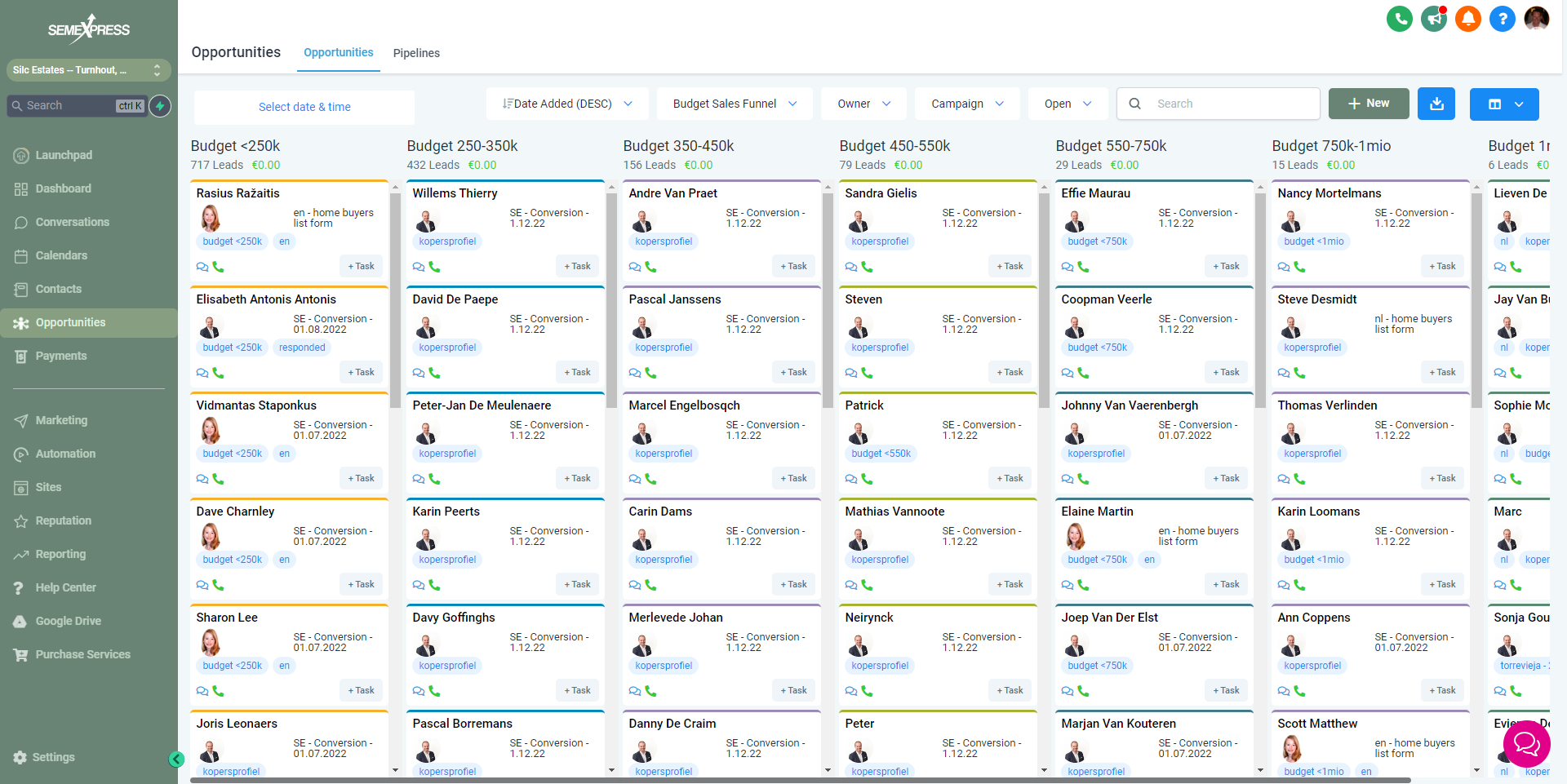Open conversation icon on Elaine Martin card
Viewport: 1567px width, 784px height.
coord(1068,585)
